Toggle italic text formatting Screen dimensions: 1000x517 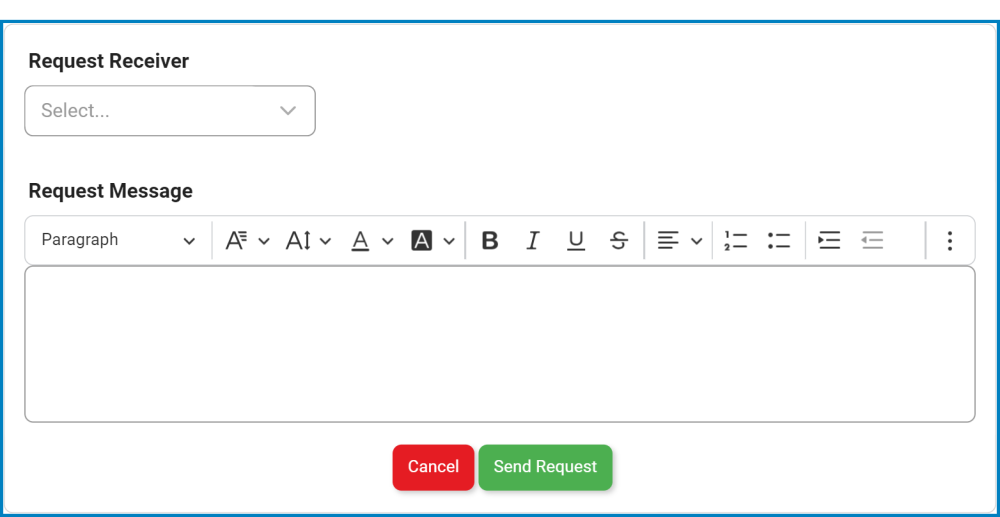coord(533,241)
